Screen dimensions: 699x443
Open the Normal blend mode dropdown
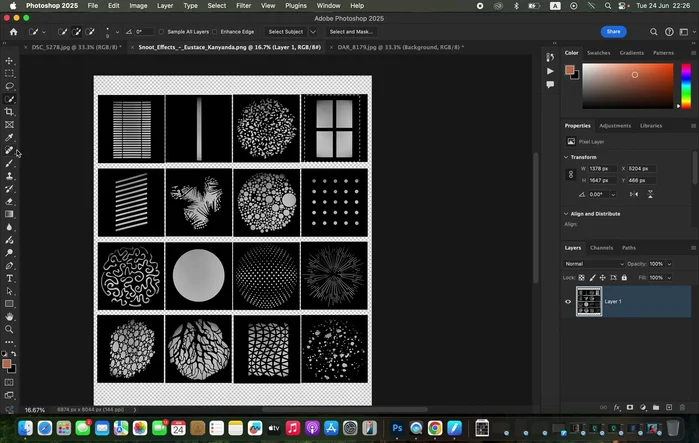coord(593,264)
